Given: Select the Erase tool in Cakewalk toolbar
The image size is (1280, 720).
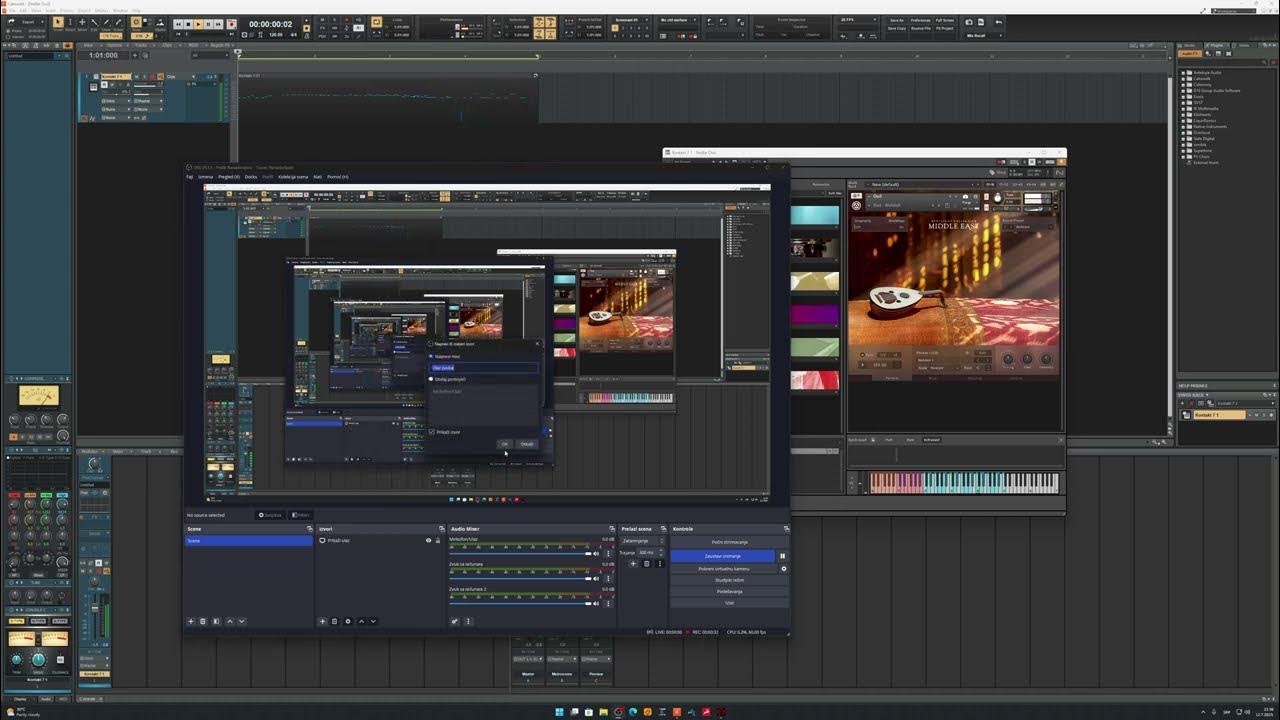Looking at the screenshot, I should (118, 22).
